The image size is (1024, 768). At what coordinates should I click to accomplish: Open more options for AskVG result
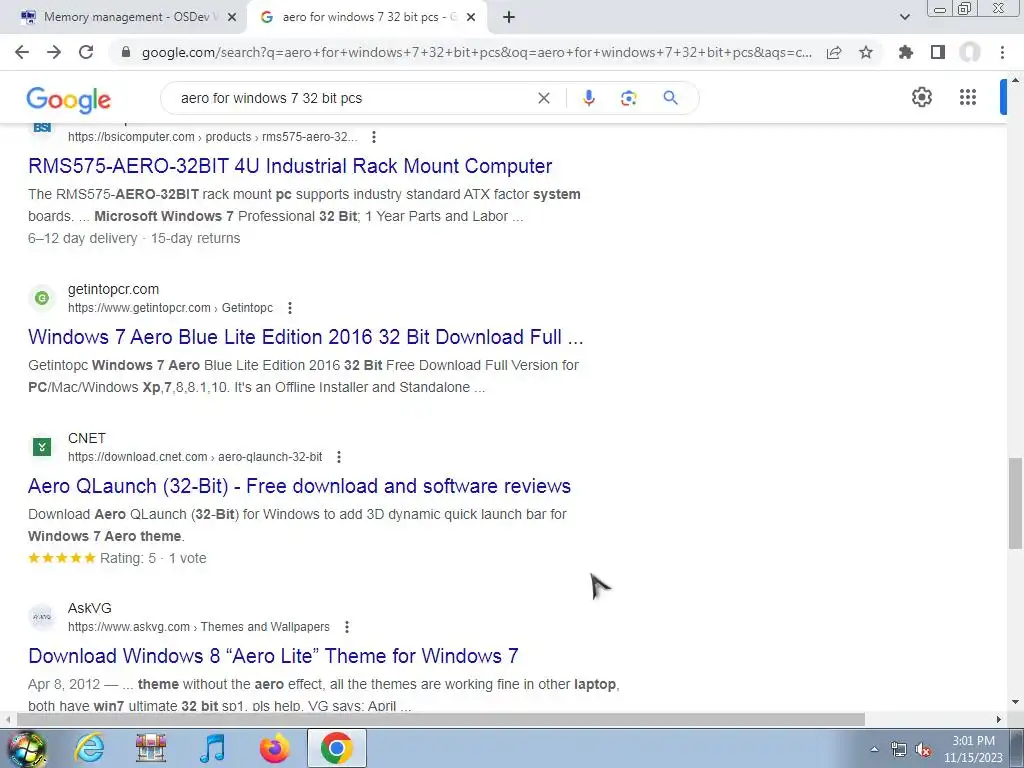[x=347, y=626]
